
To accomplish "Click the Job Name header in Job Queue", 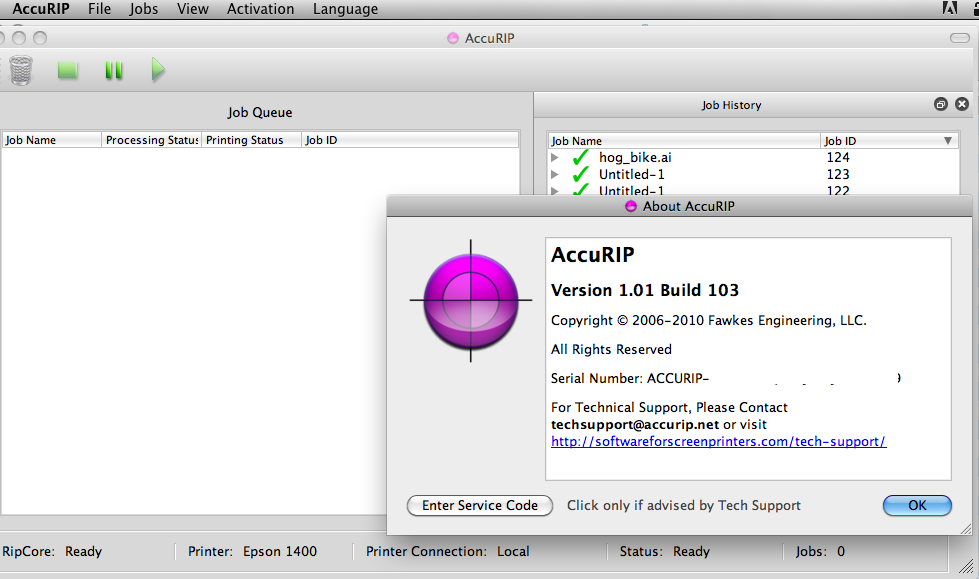I will point(51,140).
